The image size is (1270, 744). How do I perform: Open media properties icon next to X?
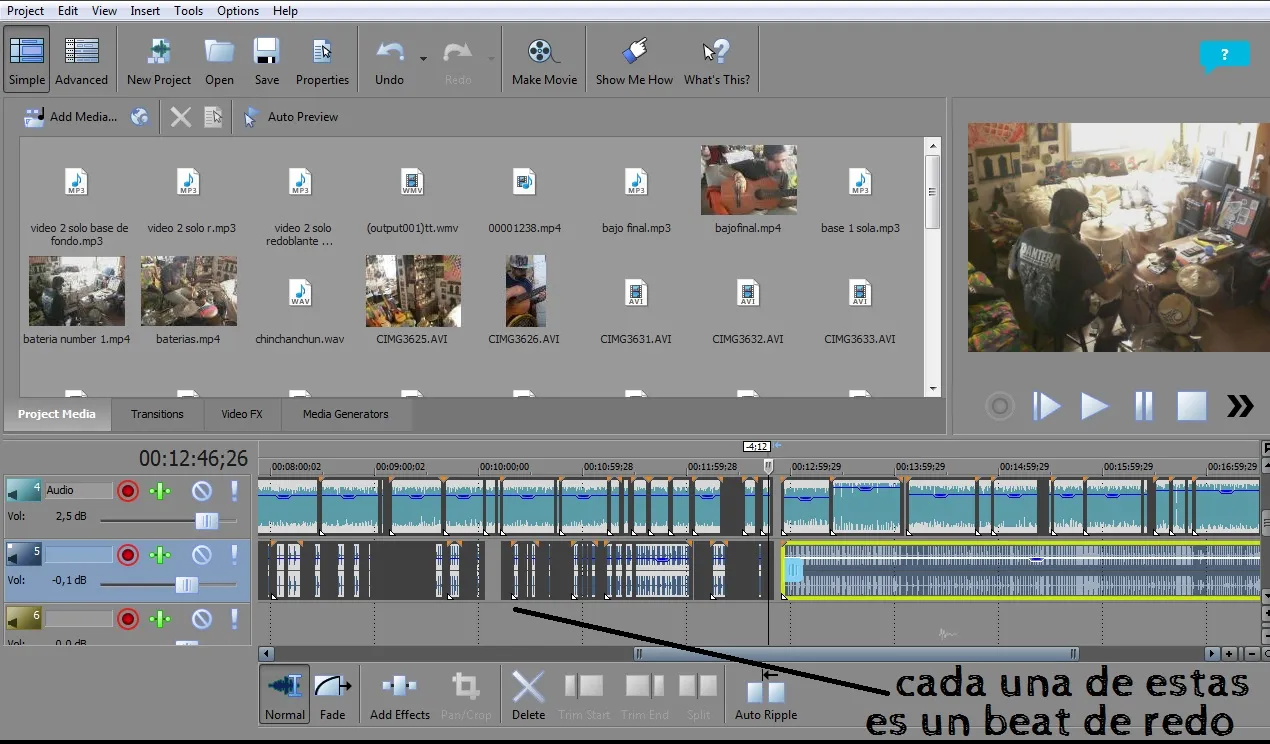pos(213,117)
